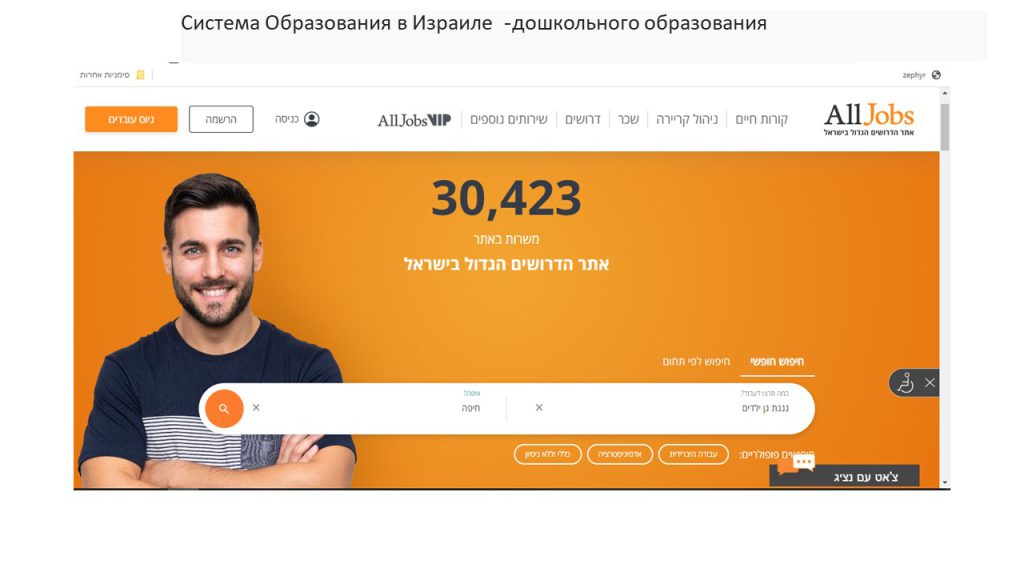Click the הרשמה registration button

pyautogui.click(x=221, y=120)
